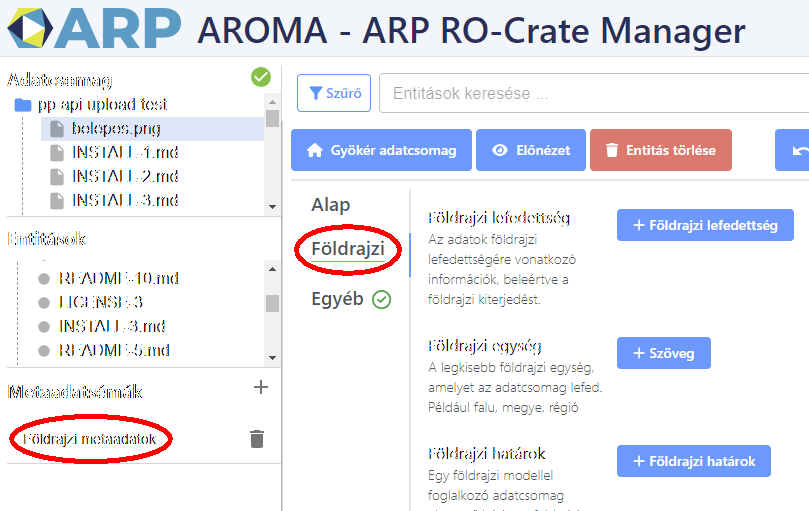Add a Szöveg value for Földrajzi egység
This screenshot has height=511, width=809.
[x=664, y=353]
